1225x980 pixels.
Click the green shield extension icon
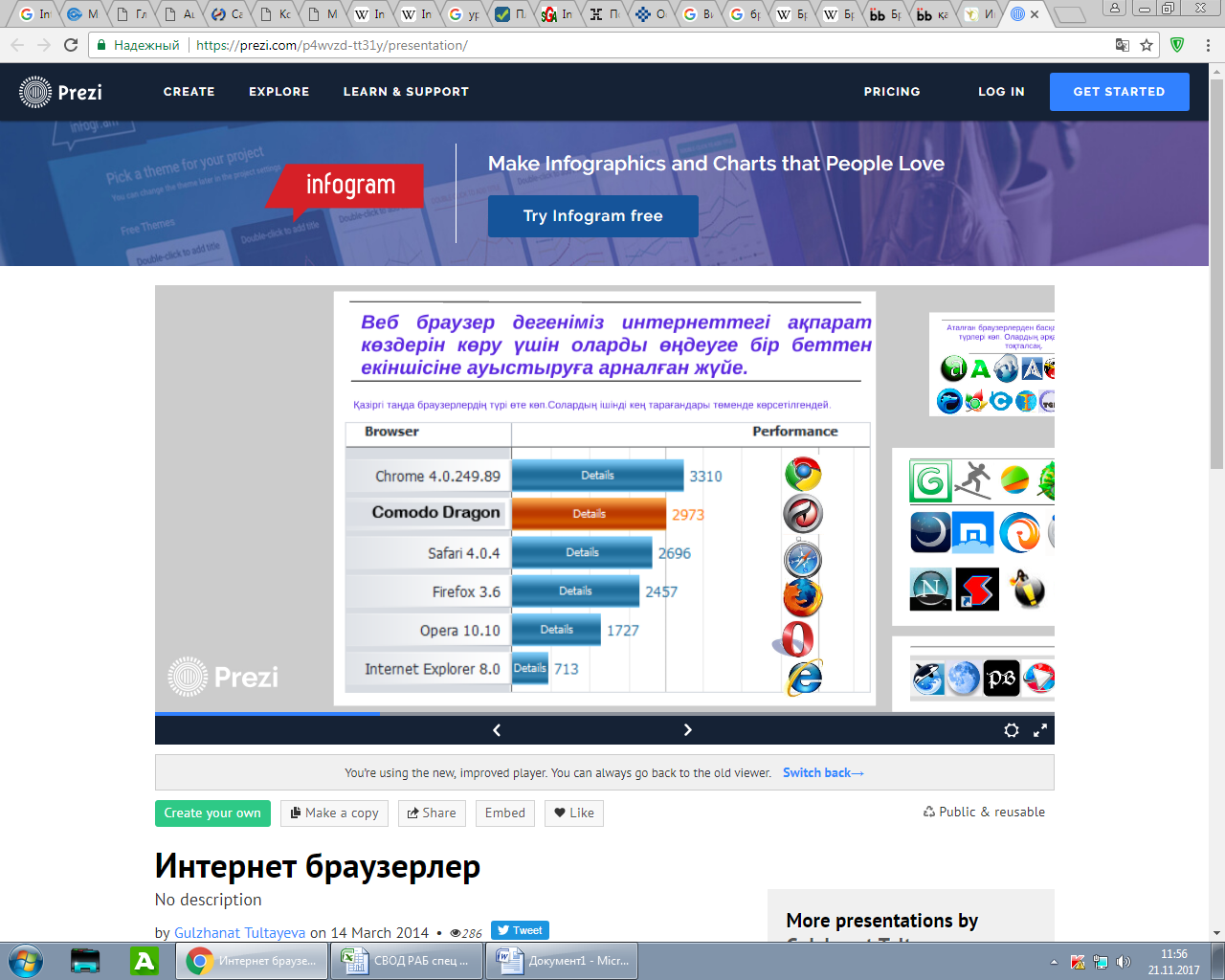coord(1177,45)
